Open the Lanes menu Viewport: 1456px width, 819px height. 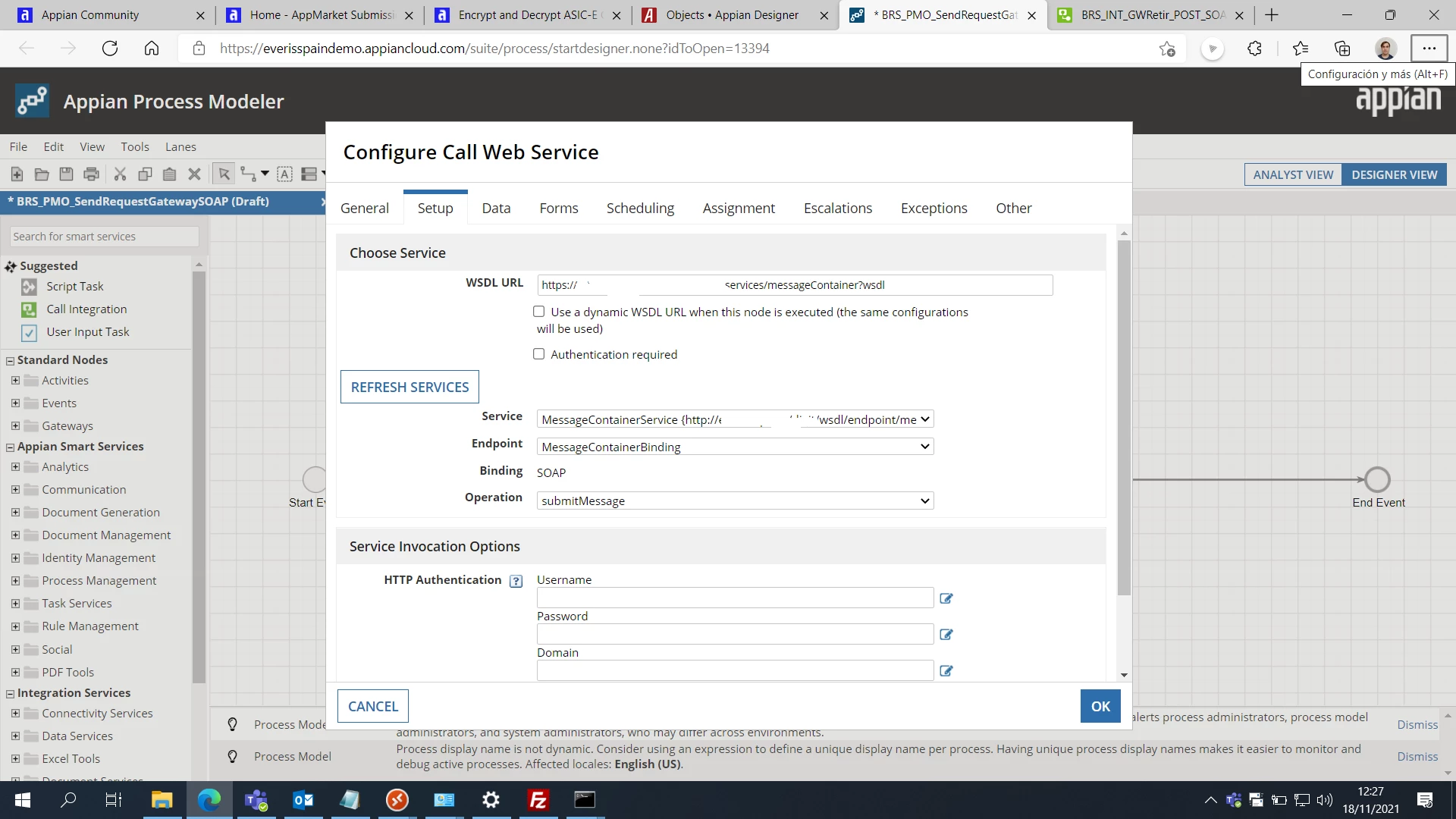point(180,147)
